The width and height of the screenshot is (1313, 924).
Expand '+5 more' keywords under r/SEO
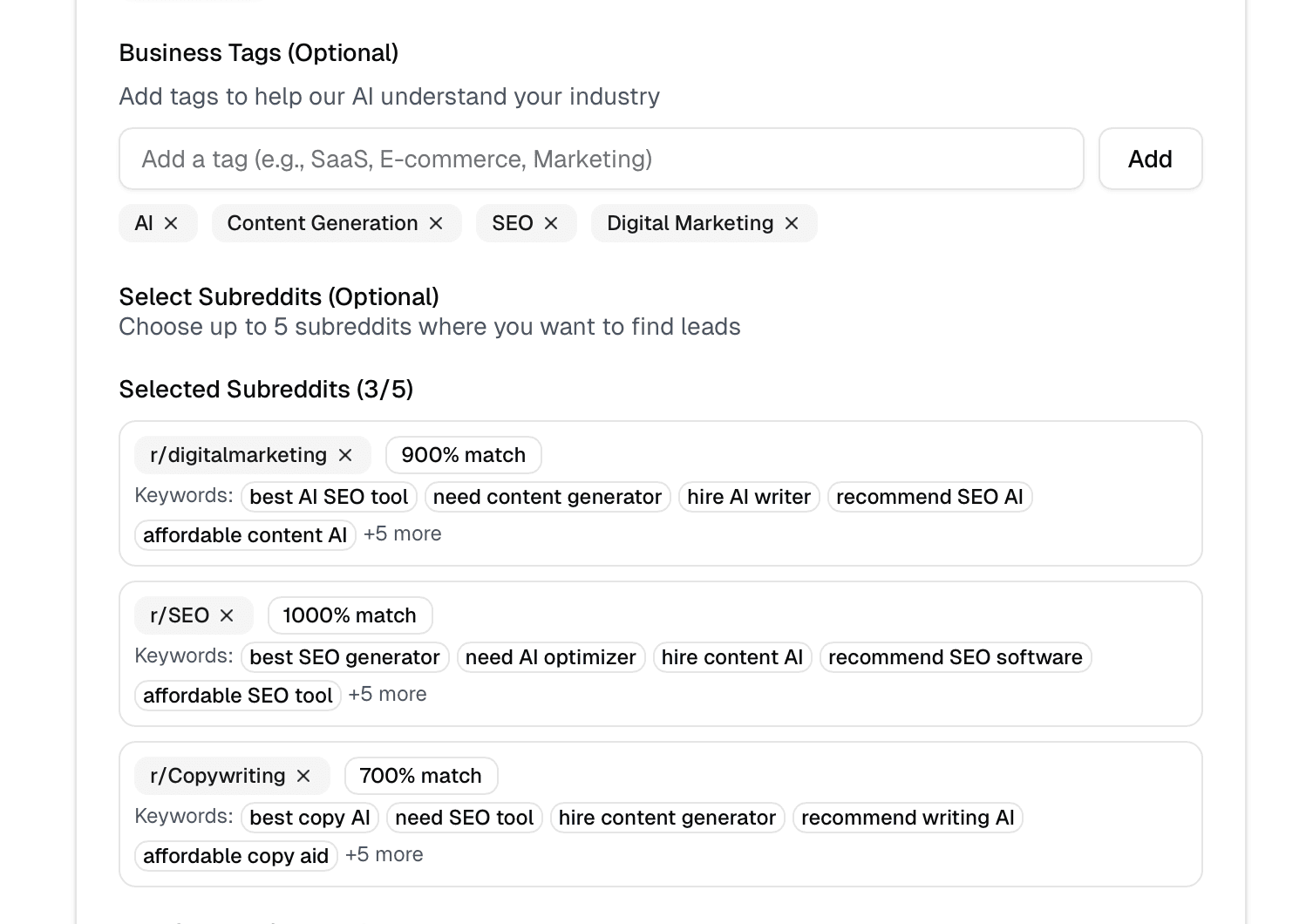point(387,694)
